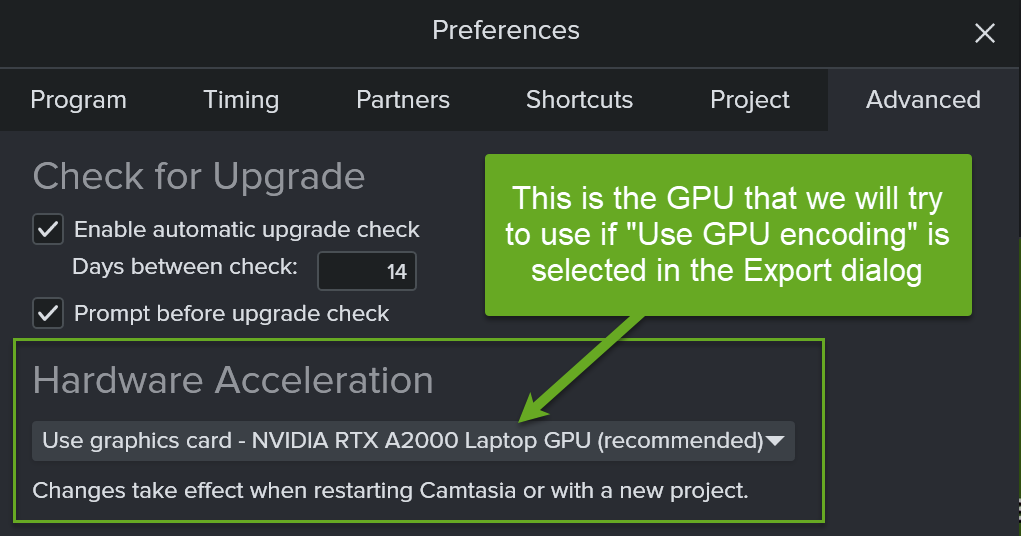Click the "Days between check:" label

pos(185,267)
